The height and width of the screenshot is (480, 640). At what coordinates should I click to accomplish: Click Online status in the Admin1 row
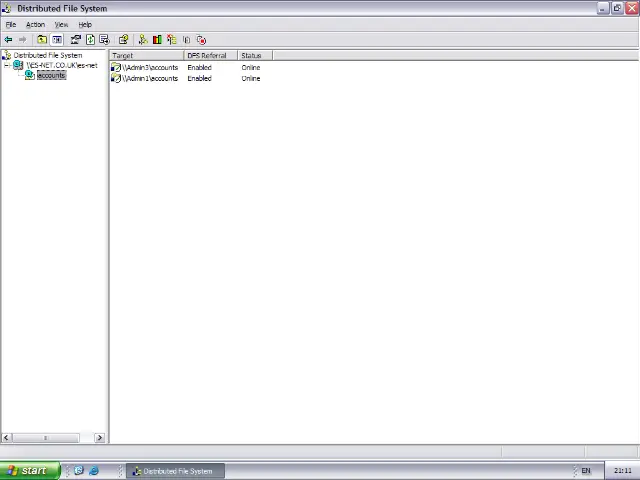(251, 78)
